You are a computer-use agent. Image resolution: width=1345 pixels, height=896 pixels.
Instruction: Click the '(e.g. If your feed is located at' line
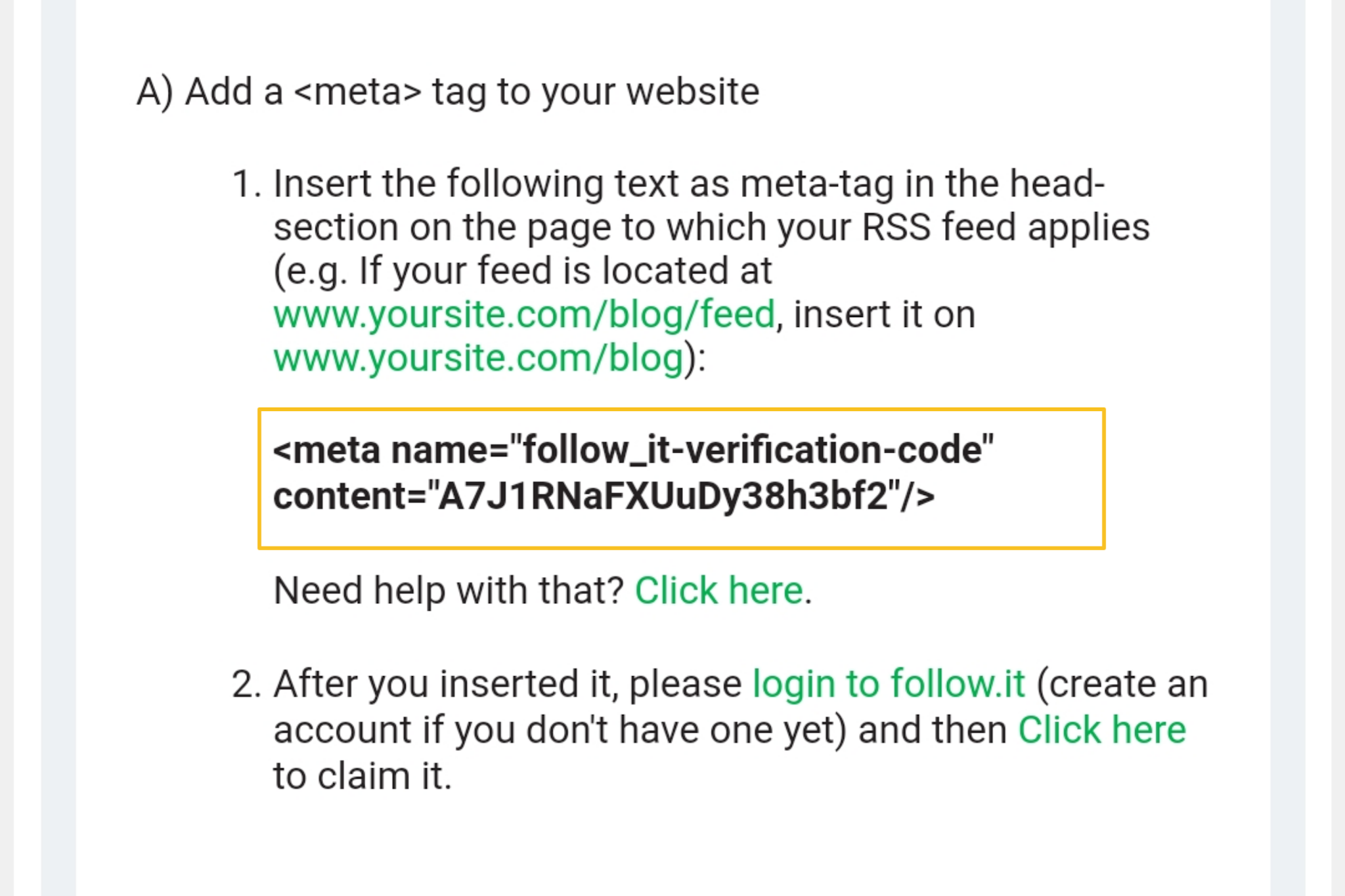(523, 271)
